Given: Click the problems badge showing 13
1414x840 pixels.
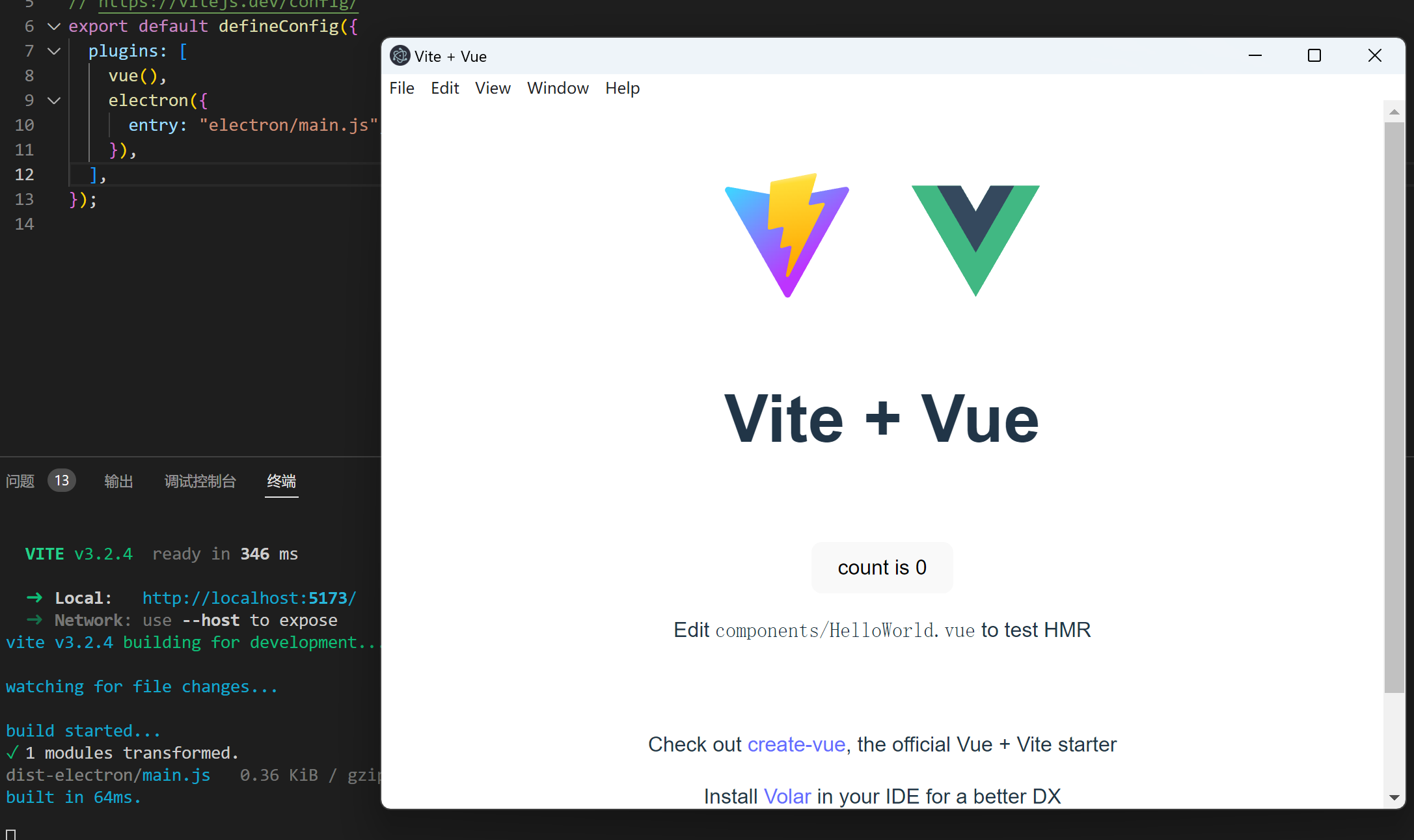Looking at the screenshot, I should coord(62,481).
